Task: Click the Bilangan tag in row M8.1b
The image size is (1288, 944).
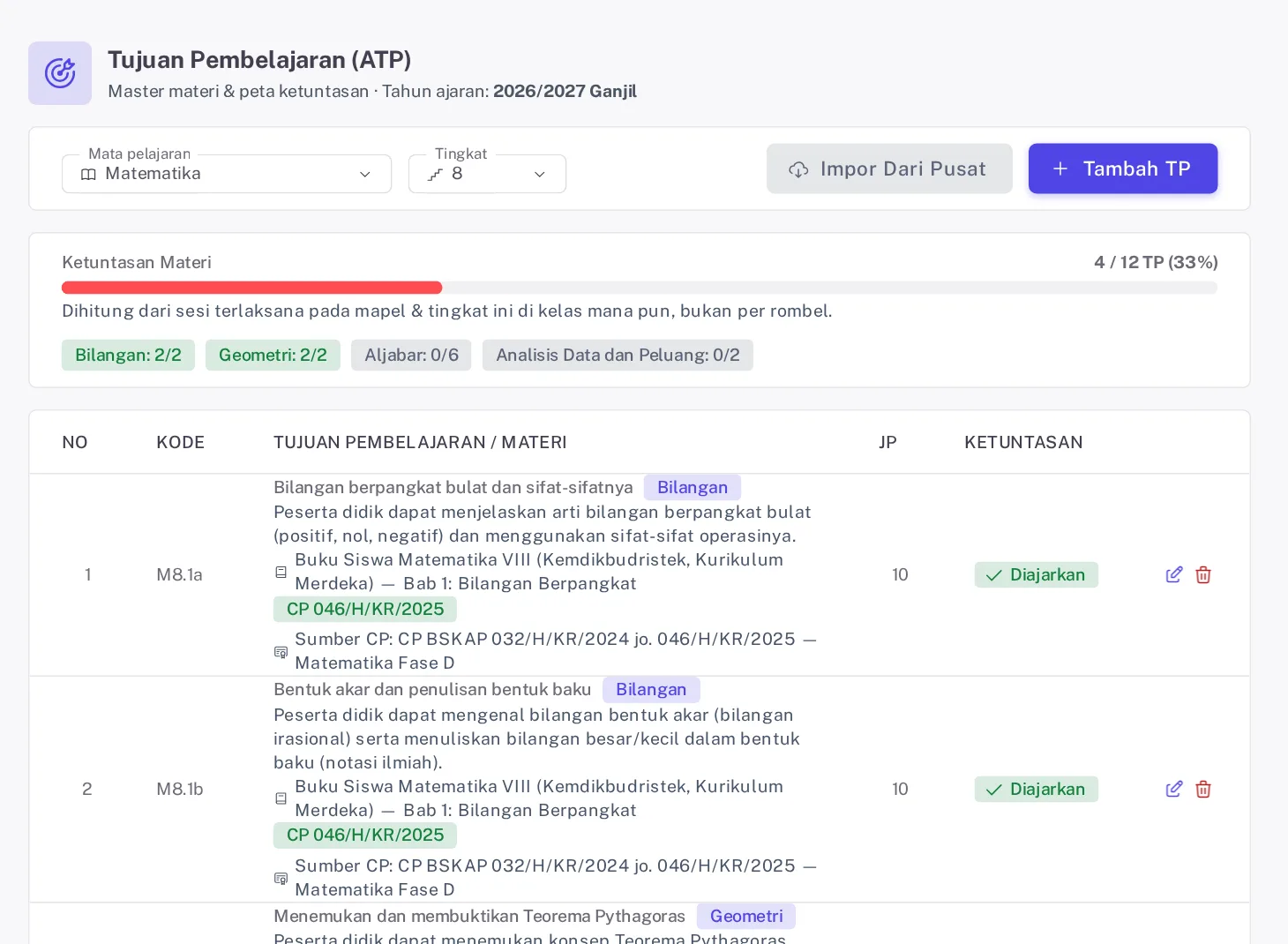Action: pyautogui.click(x=651, y=689)
